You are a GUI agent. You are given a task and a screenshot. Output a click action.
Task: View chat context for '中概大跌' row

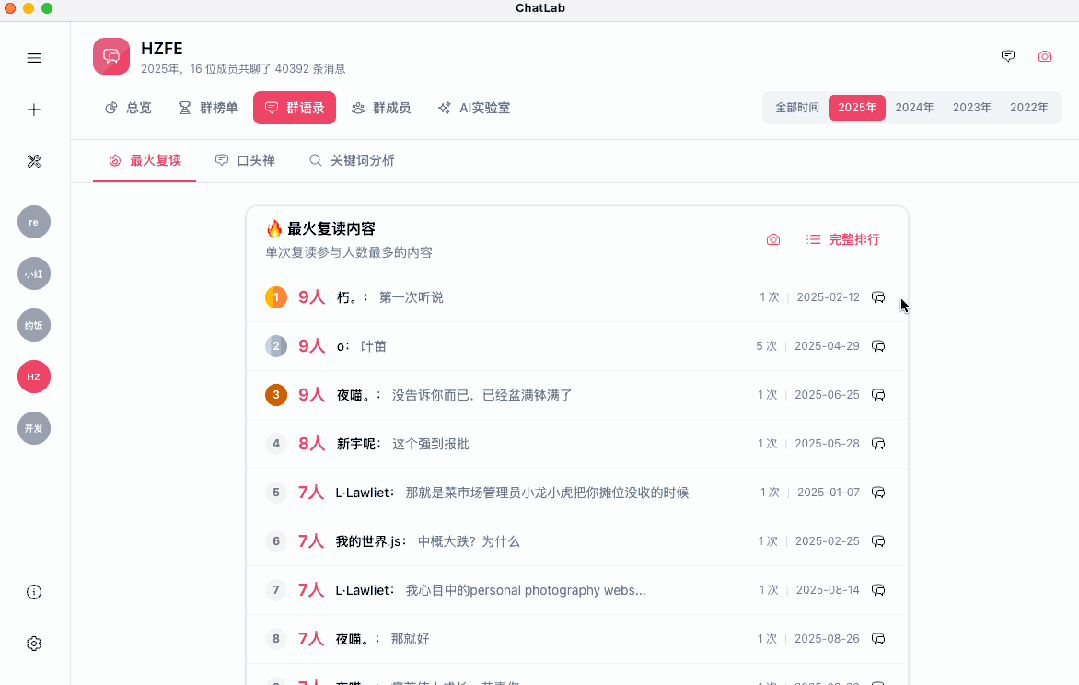click(878, 541)
